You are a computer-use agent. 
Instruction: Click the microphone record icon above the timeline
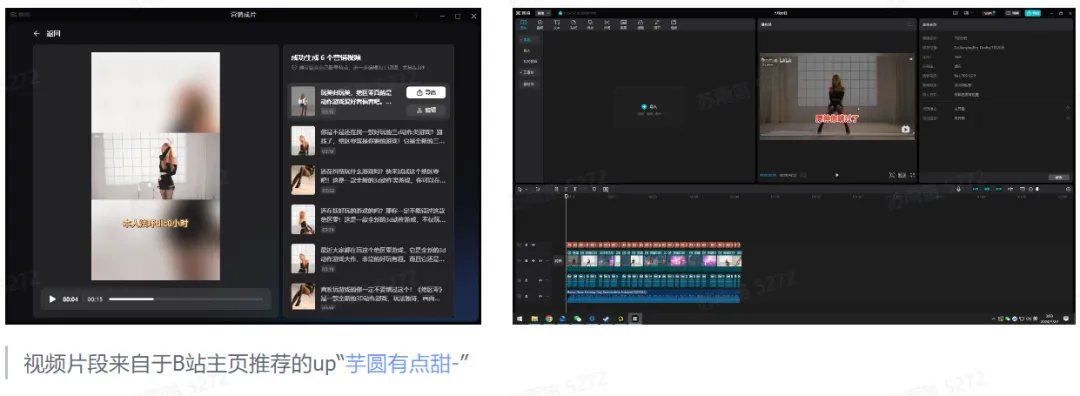pyautogui.click(x=958, y=189)
